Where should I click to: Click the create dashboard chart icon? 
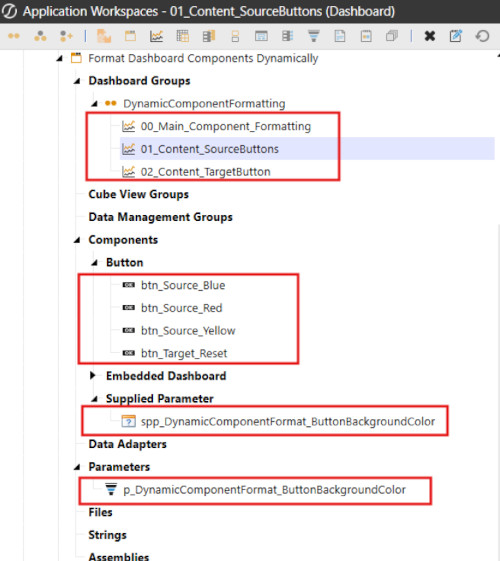tap(156, 36)
